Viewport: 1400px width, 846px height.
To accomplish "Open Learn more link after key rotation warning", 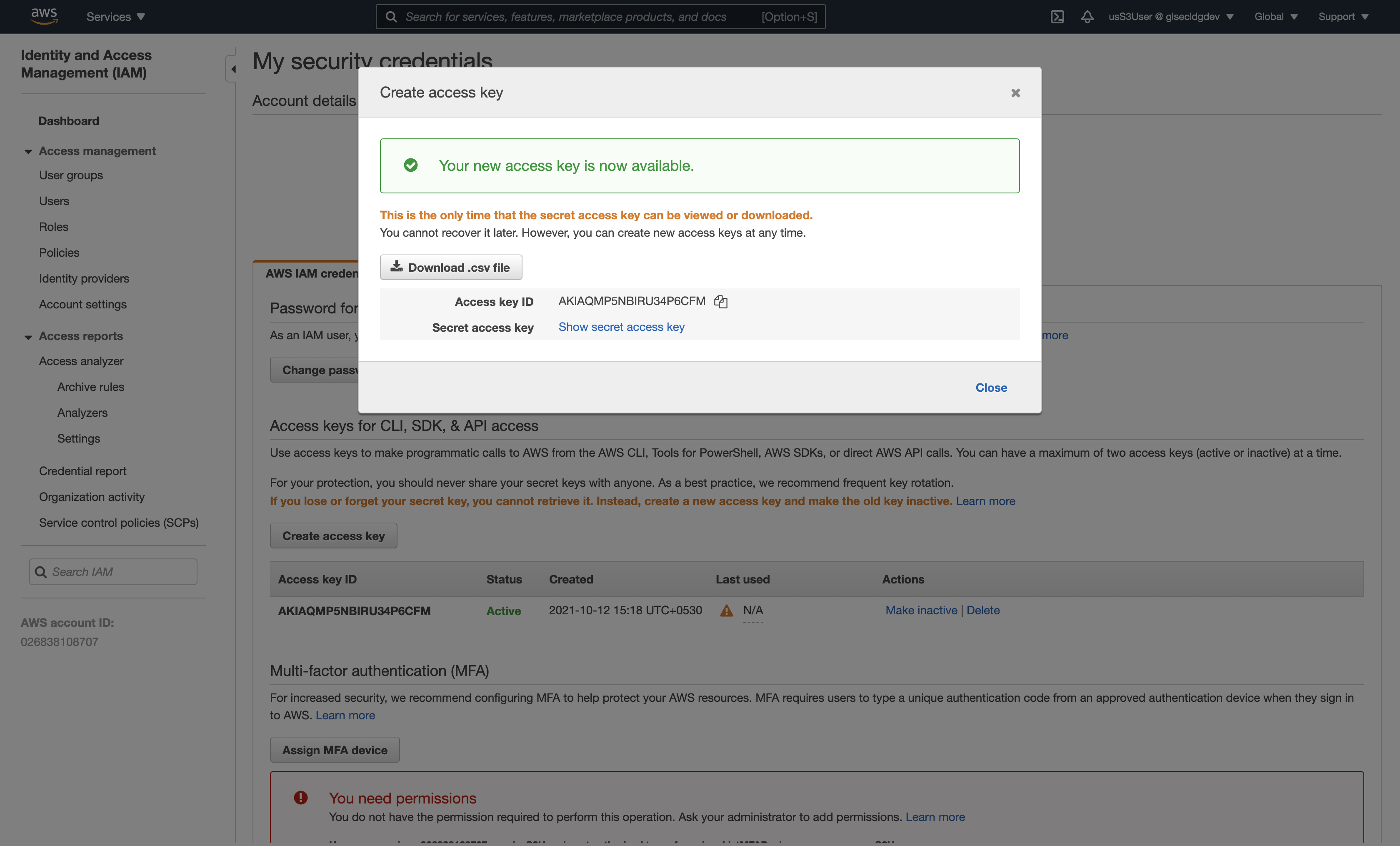I will point(985,501).
